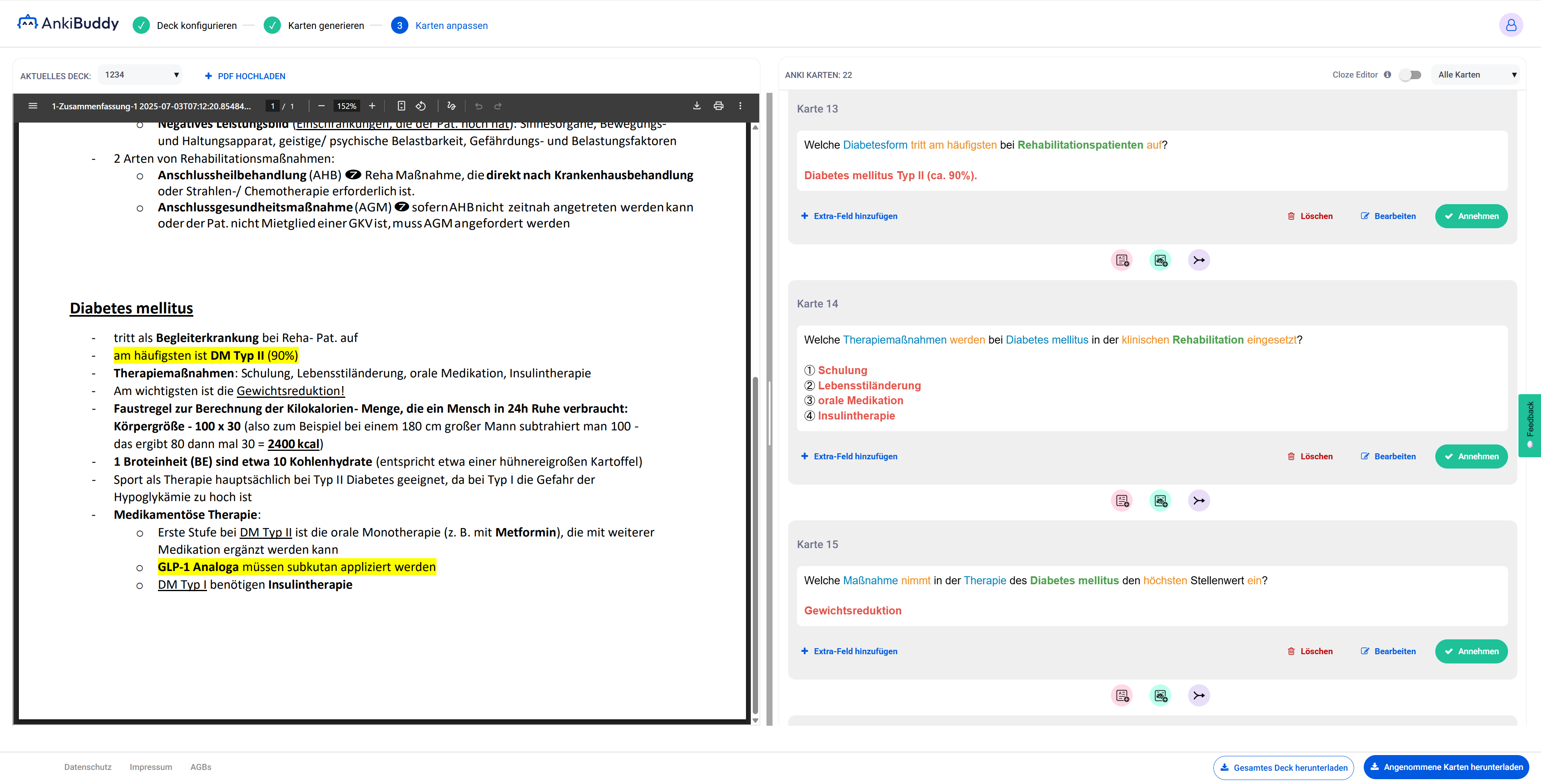Accept Karte 14 with Annehmen
This screenshot has width=1541, height=784.
point(1471,456)
